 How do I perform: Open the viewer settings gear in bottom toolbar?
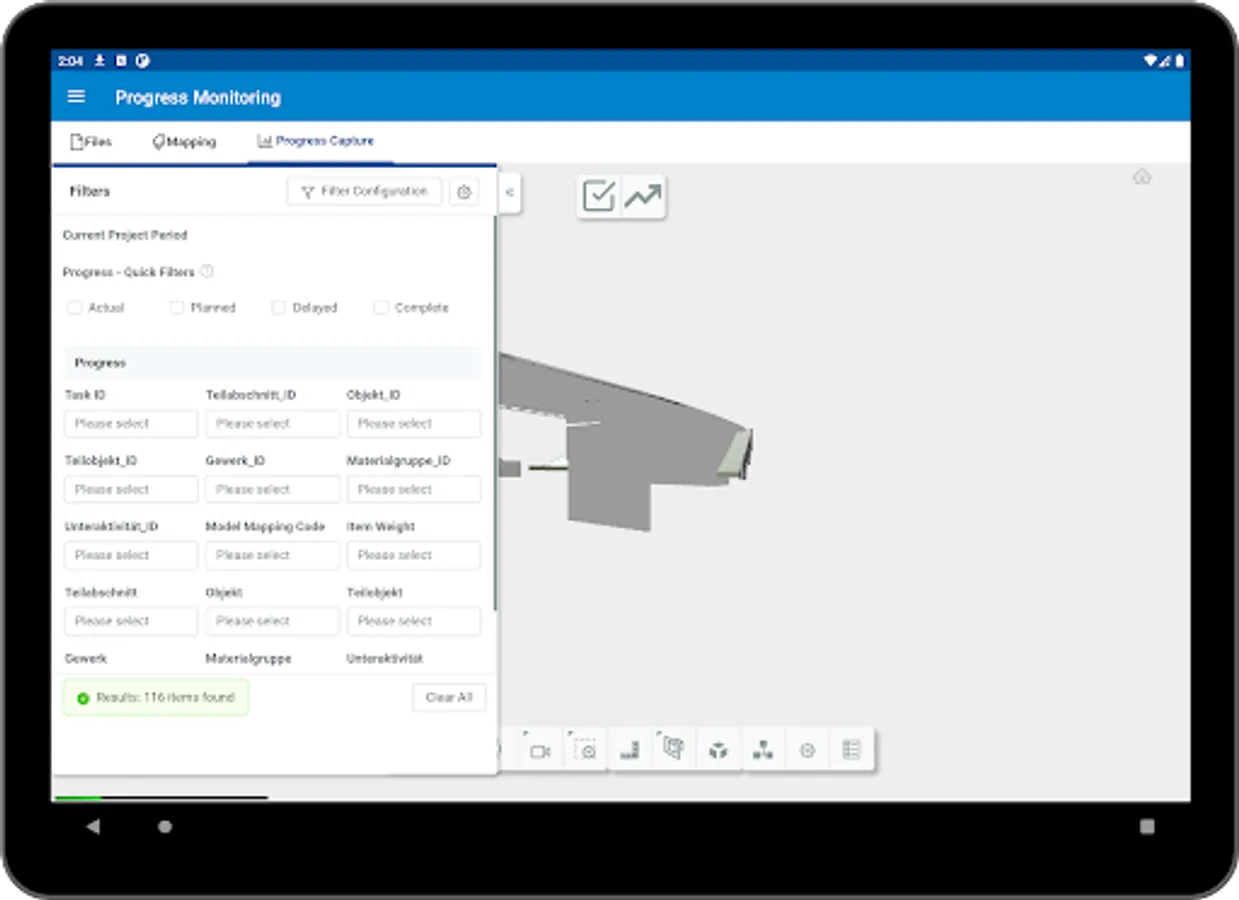(807, 751)
